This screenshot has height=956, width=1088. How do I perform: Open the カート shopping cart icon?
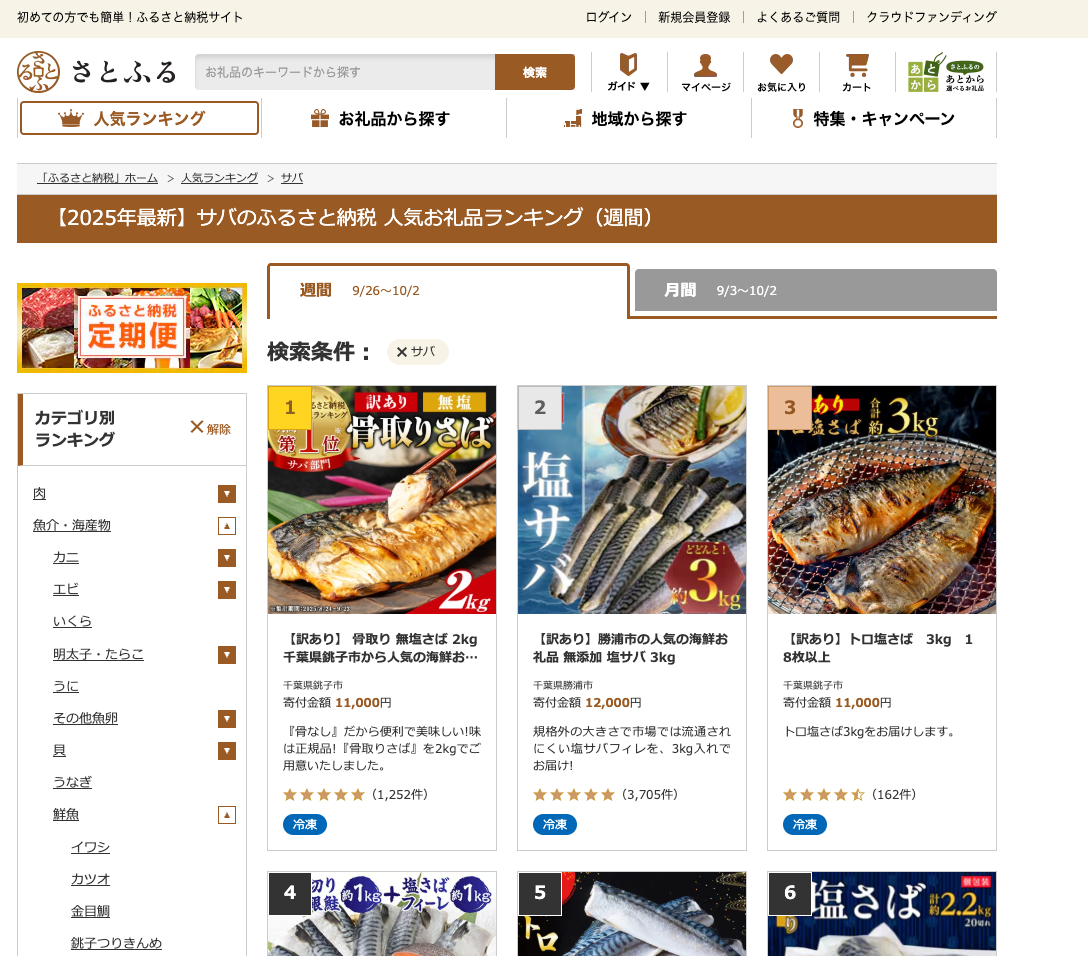click(857, 71)
